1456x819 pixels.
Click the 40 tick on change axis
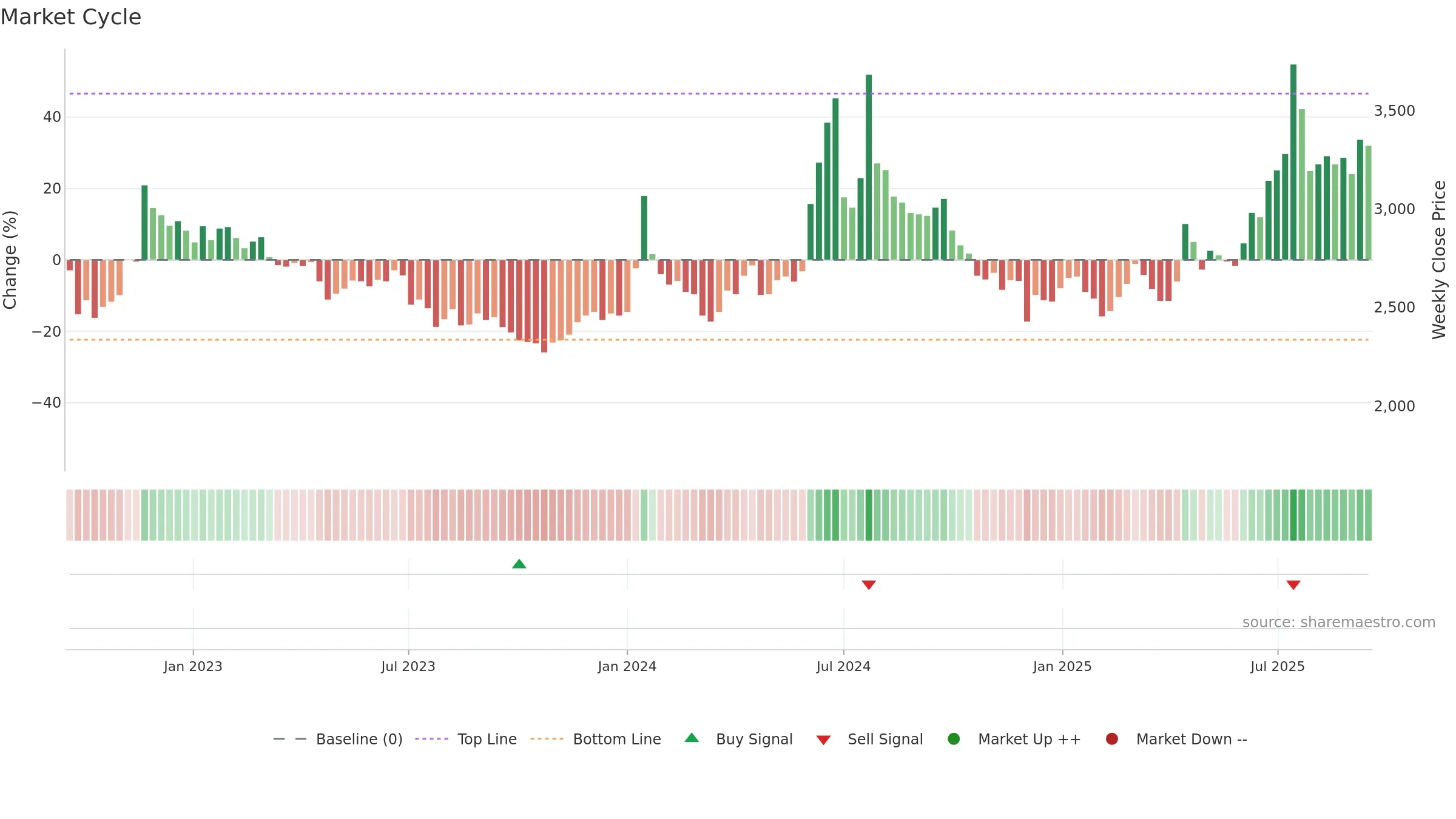click(x=52, y=117)
